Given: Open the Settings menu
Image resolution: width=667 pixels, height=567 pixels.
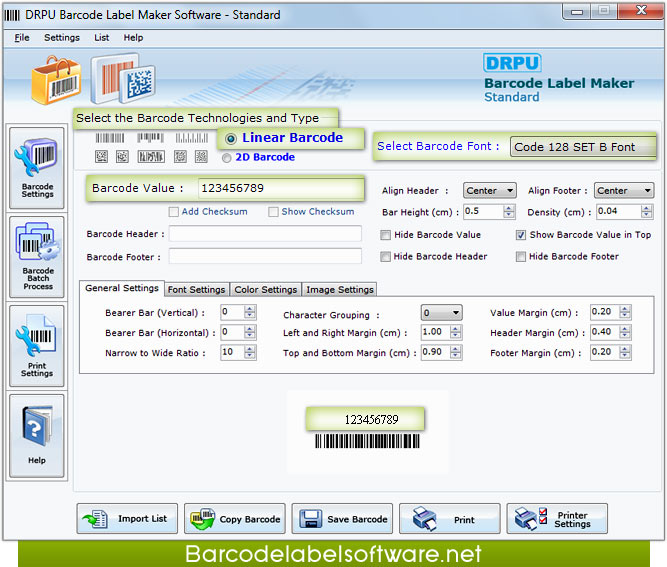Looking at the screenshot, I should (62, 38).
